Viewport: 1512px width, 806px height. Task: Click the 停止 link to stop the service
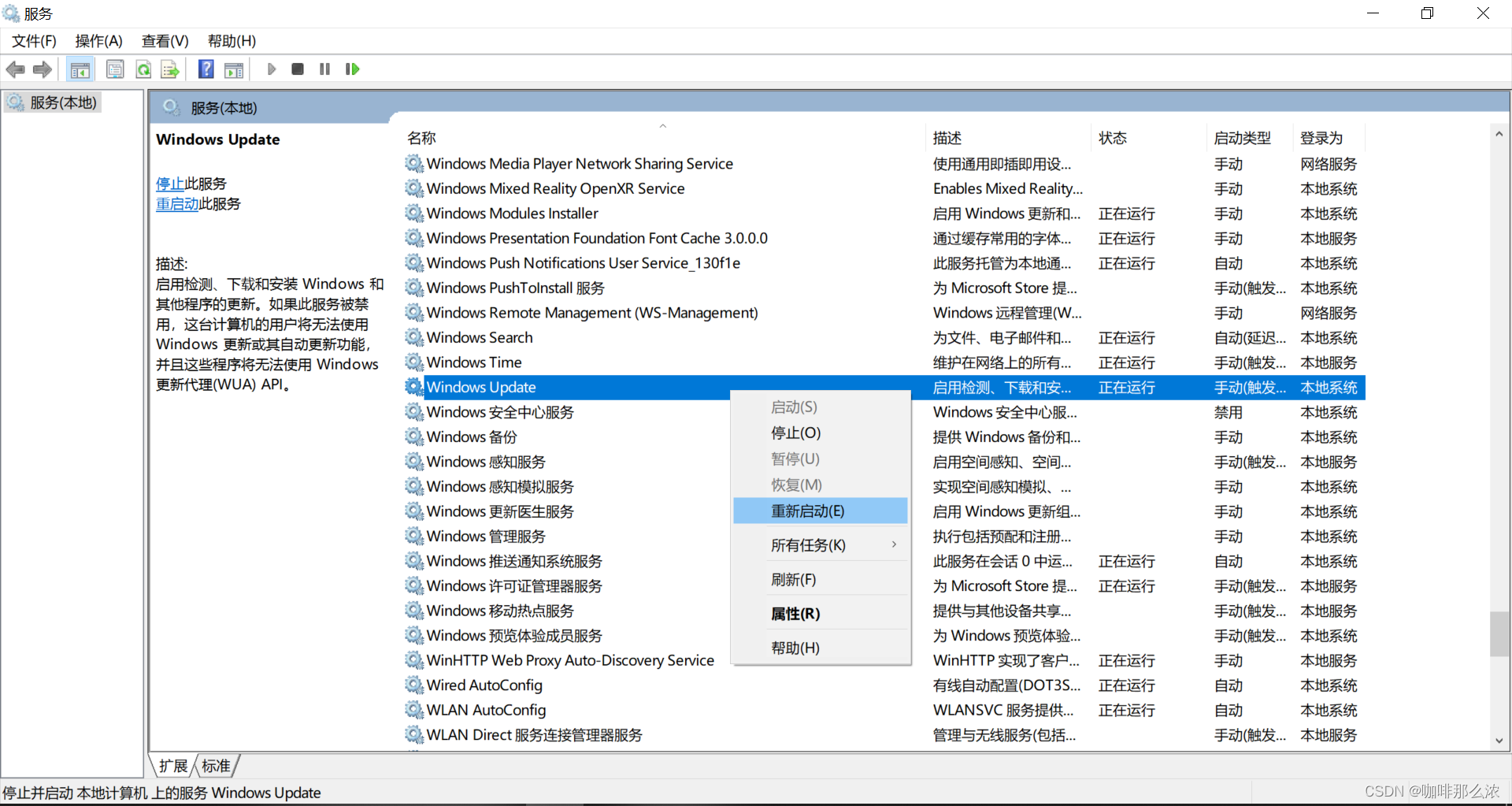[169, 184]
